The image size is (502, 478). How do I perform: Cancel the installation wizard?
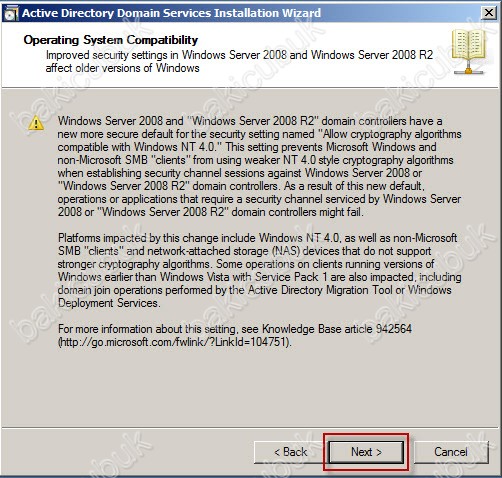click(x=451, y=452)
